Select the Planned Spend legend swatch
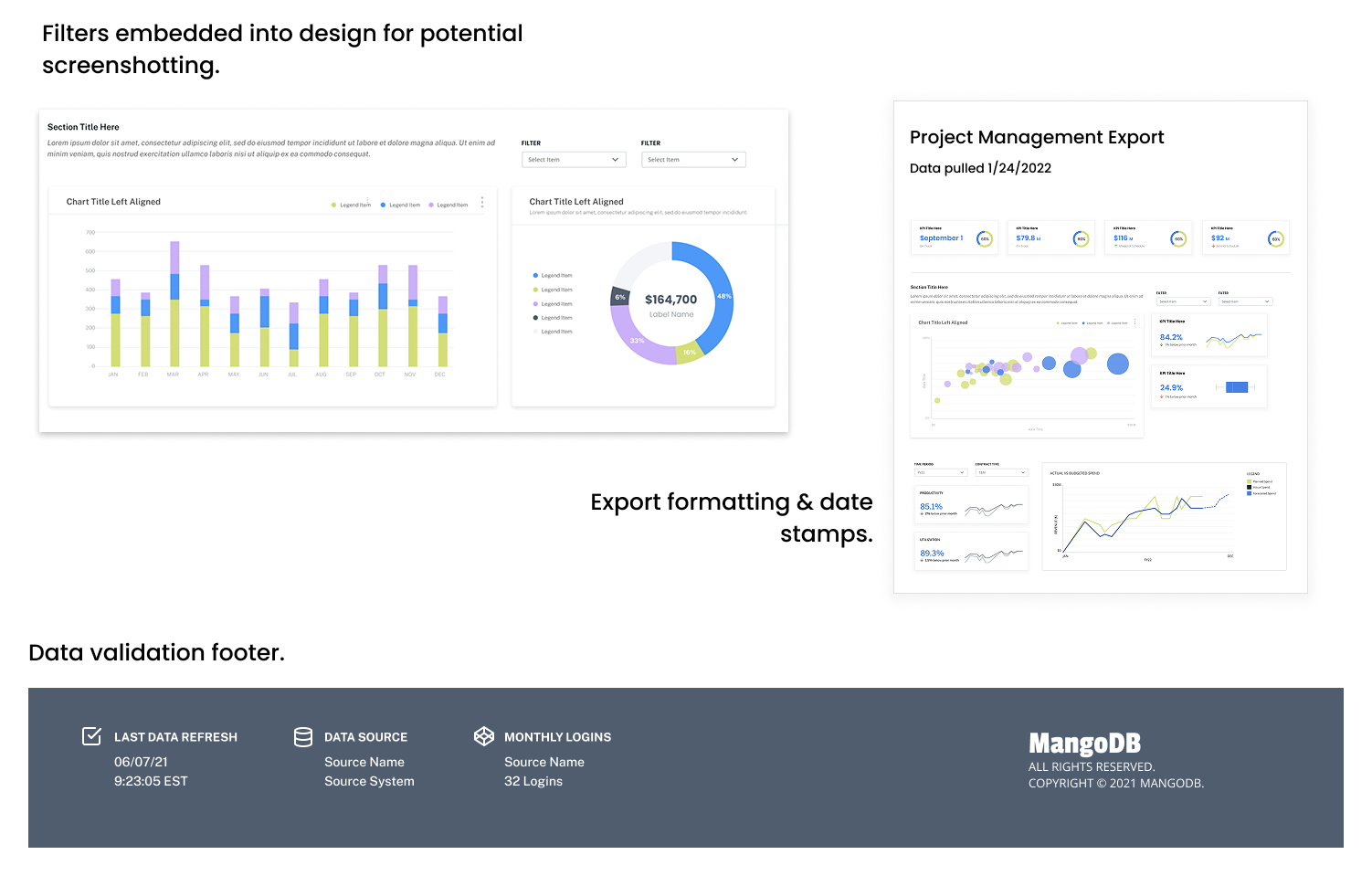Image resolution: width=1372 pixels, height=876 pixels. [x=1250, y=481]
